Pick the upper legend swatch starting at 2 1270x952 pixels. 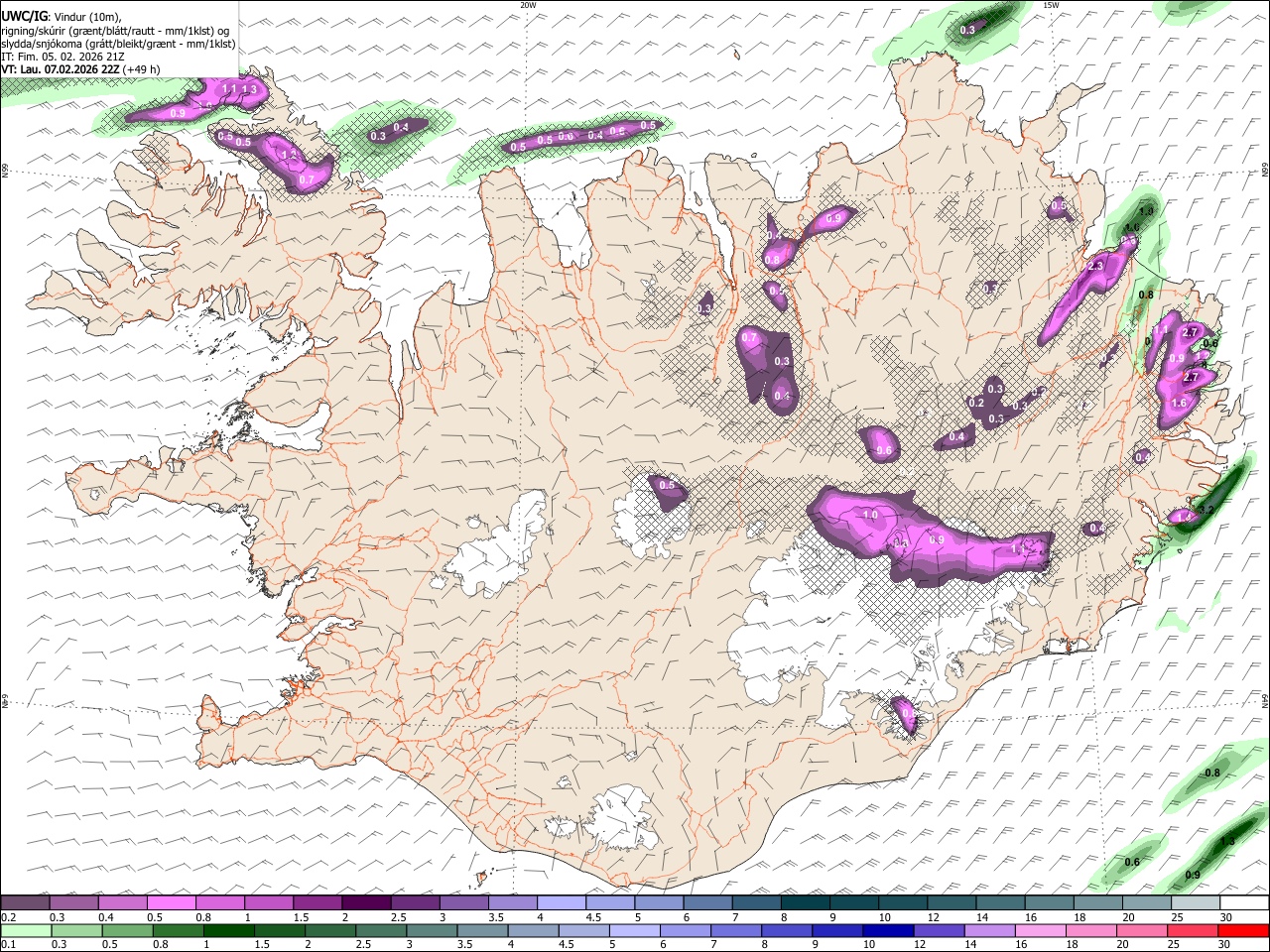366,902
